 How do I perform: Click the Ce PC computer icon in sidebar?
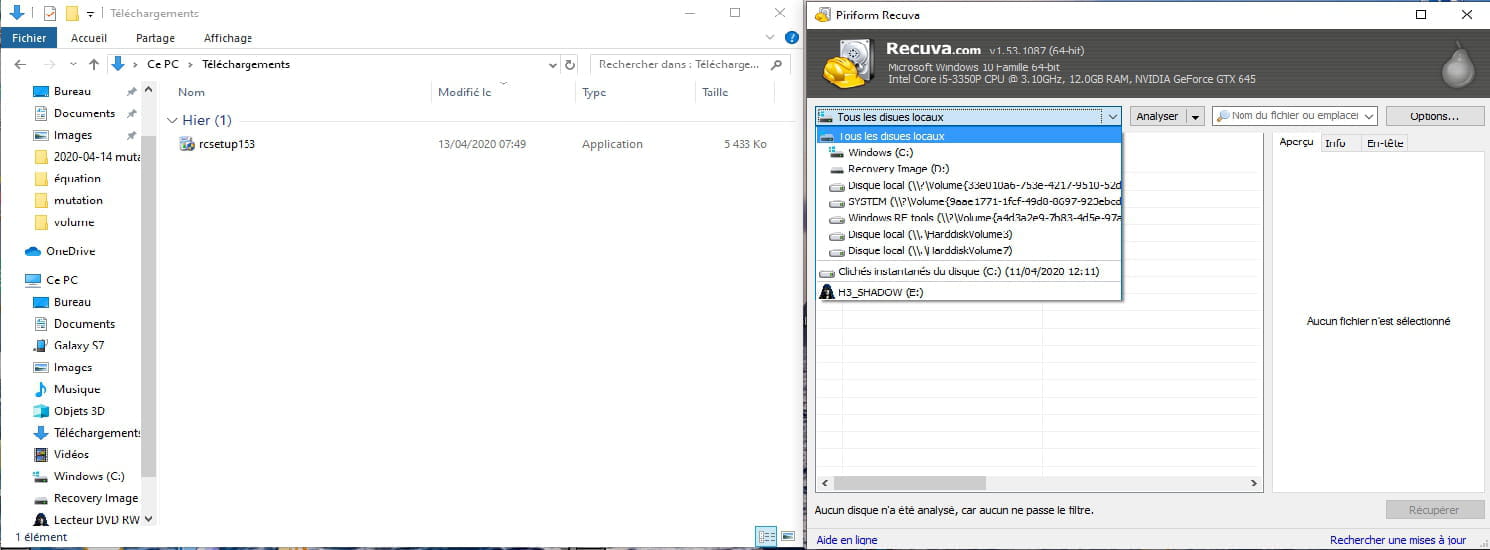point(33,280)
